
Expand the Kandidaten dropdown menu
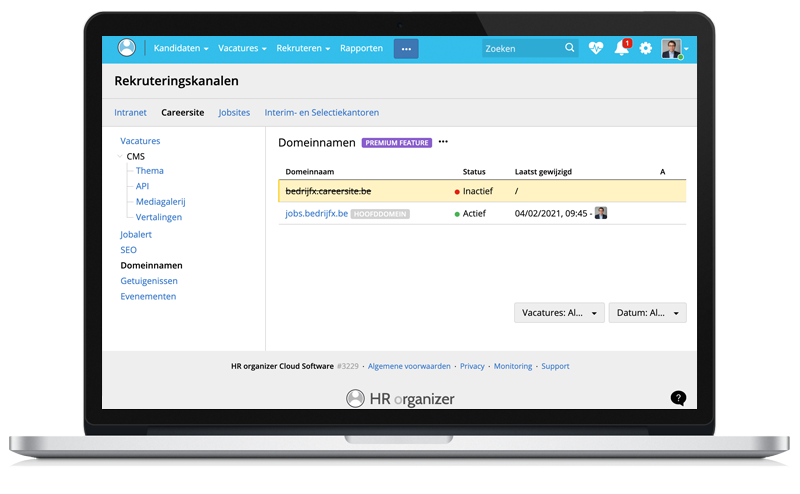[180, 48]
